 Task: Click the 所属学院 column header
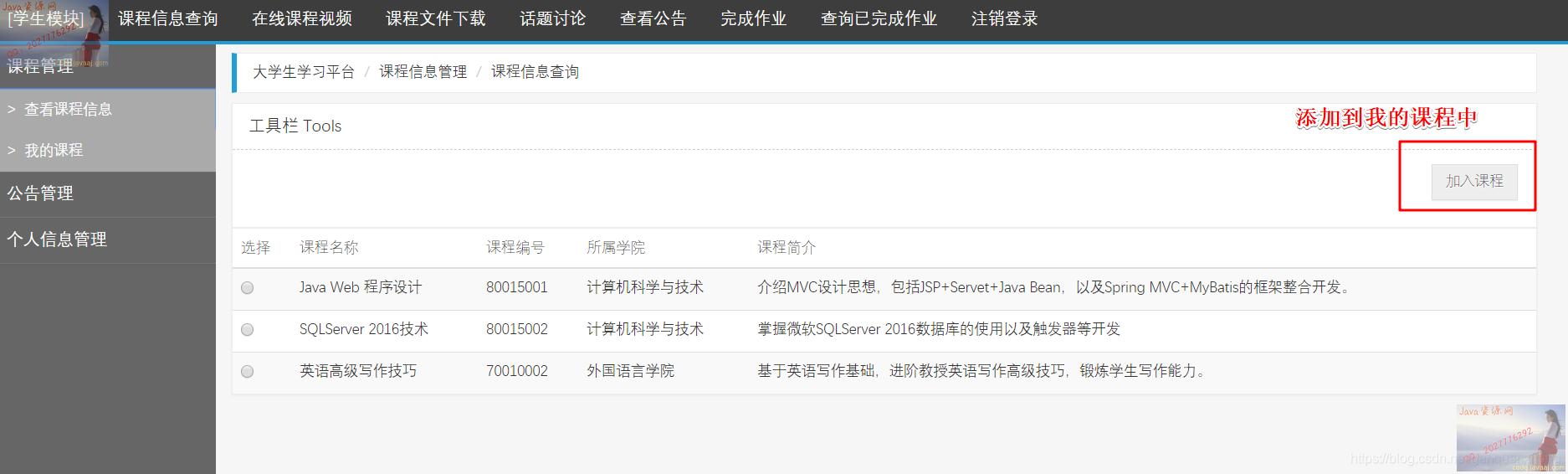pos(616,247)
